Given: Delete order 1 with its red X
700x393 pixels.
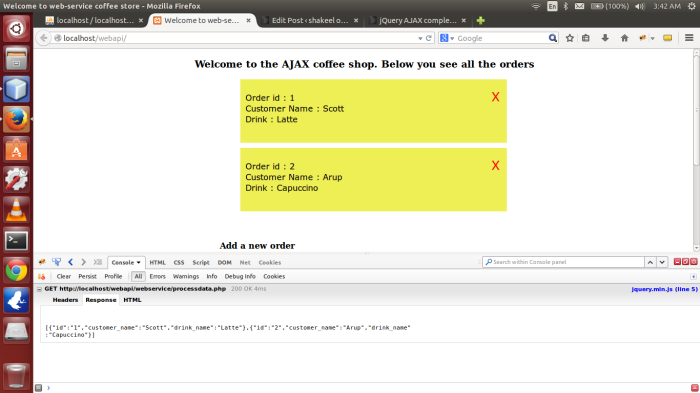Looking at the screenshot, I should tap(495, 97).
